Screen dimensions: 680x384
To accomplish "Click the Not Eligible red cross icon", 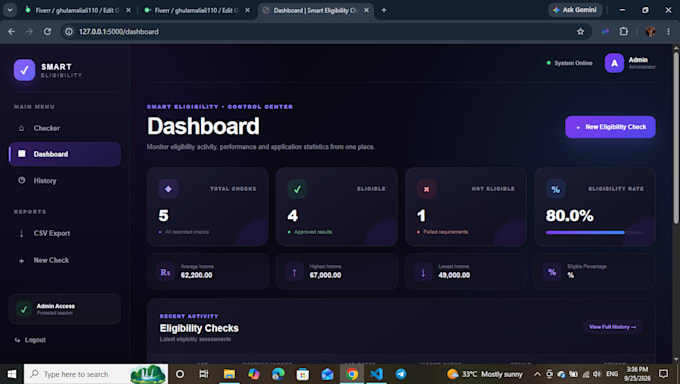I will tap(426, 189).
